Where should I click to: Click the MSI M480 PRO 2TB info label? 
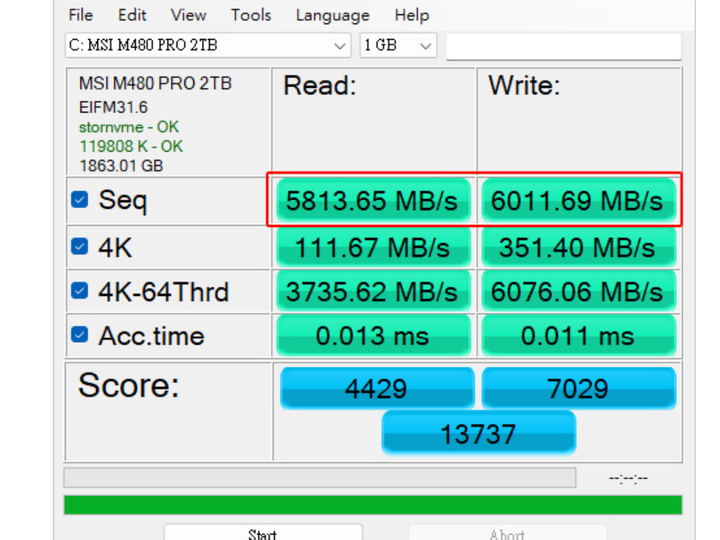tap(155, 84)
